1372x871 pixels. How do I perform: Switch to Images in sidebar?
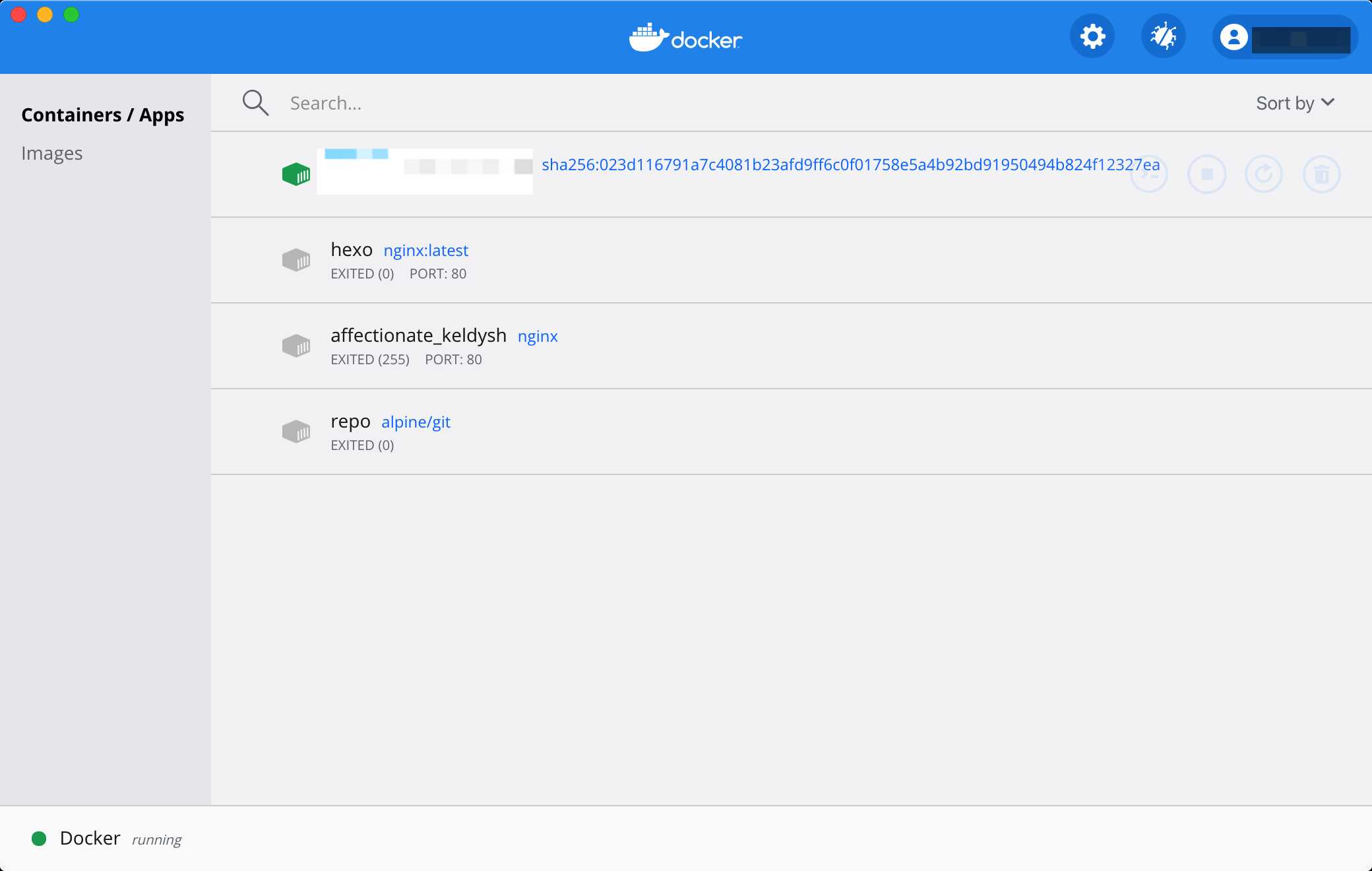52,153
